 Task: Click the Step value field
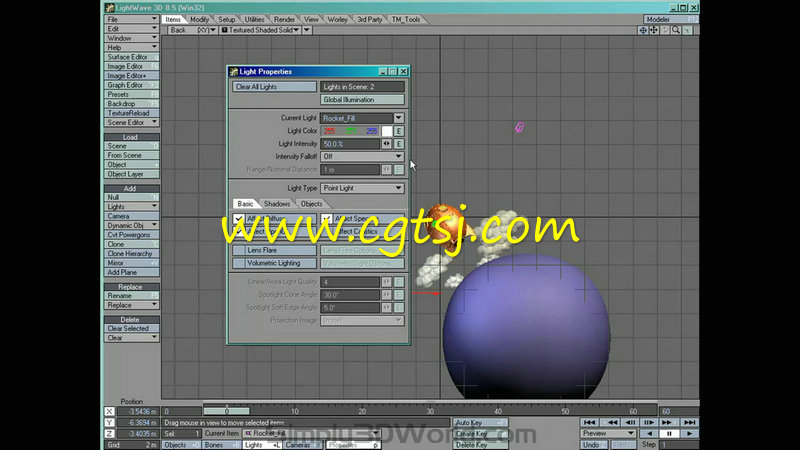[x=679, y=445]
